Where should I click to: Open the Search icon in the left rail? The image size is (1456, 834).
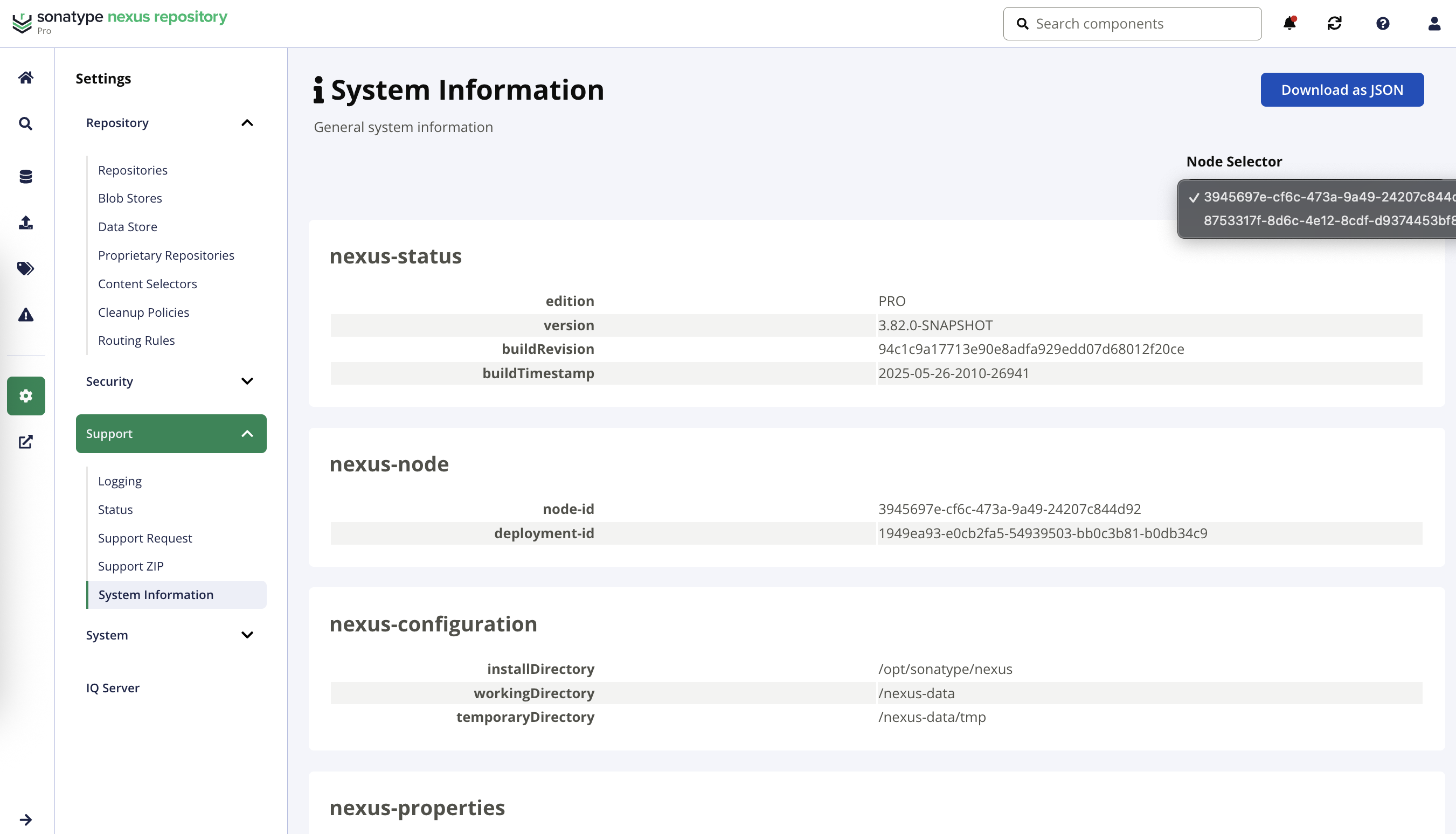tap(26, 123)
